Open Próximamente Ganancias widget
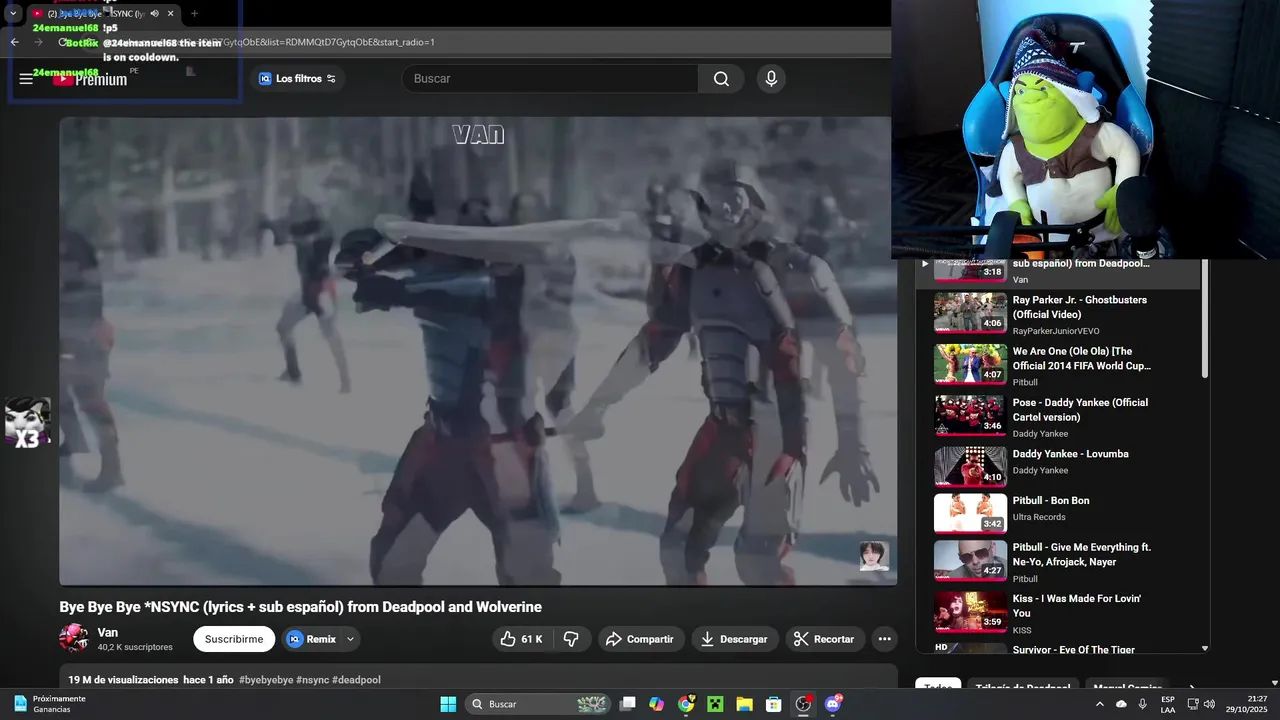Viewport: 1280px width, 720px height. [x=49, y=704]
